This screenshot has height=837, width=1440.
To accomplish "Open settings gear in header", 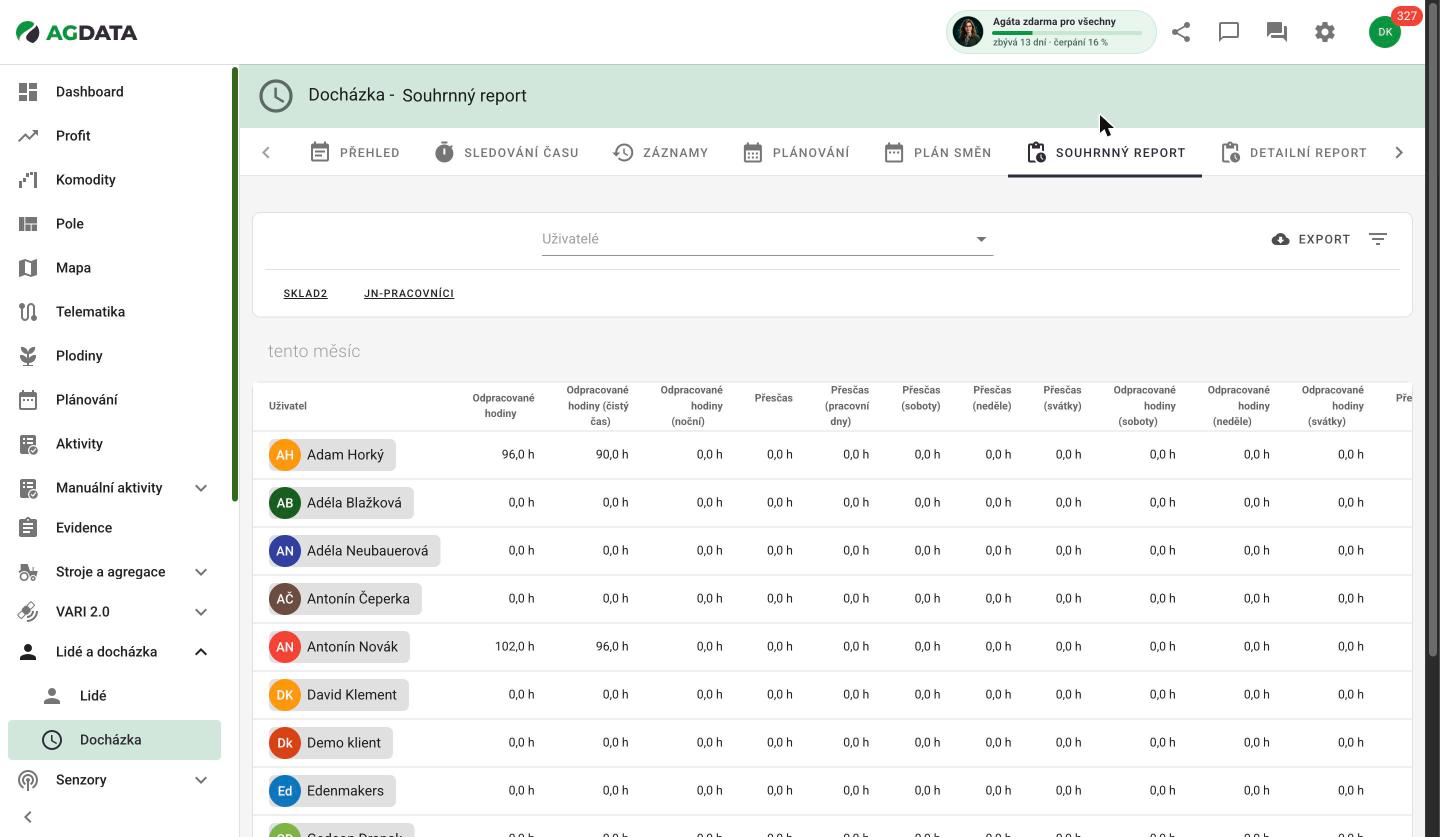I will point(1325,32).
